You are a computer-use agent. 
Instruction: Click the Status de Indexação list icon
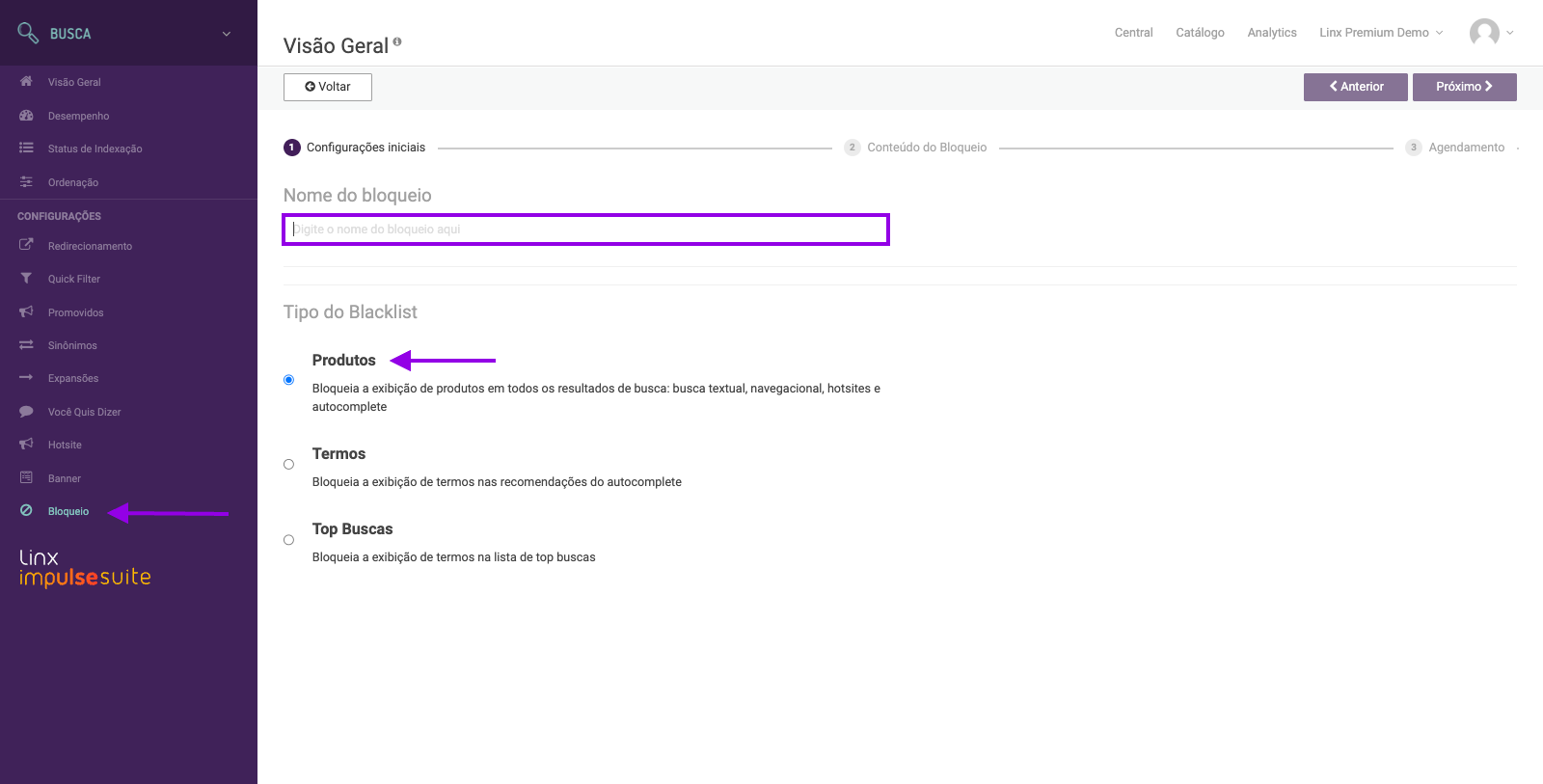tap(26, 149)
